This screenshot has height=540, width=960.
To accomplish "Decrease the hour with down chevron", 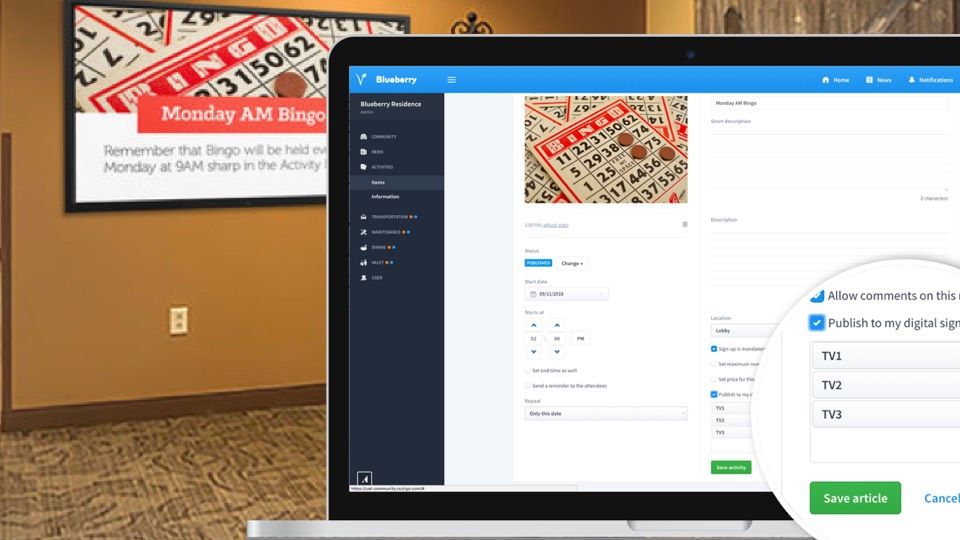I will point(534,352).
